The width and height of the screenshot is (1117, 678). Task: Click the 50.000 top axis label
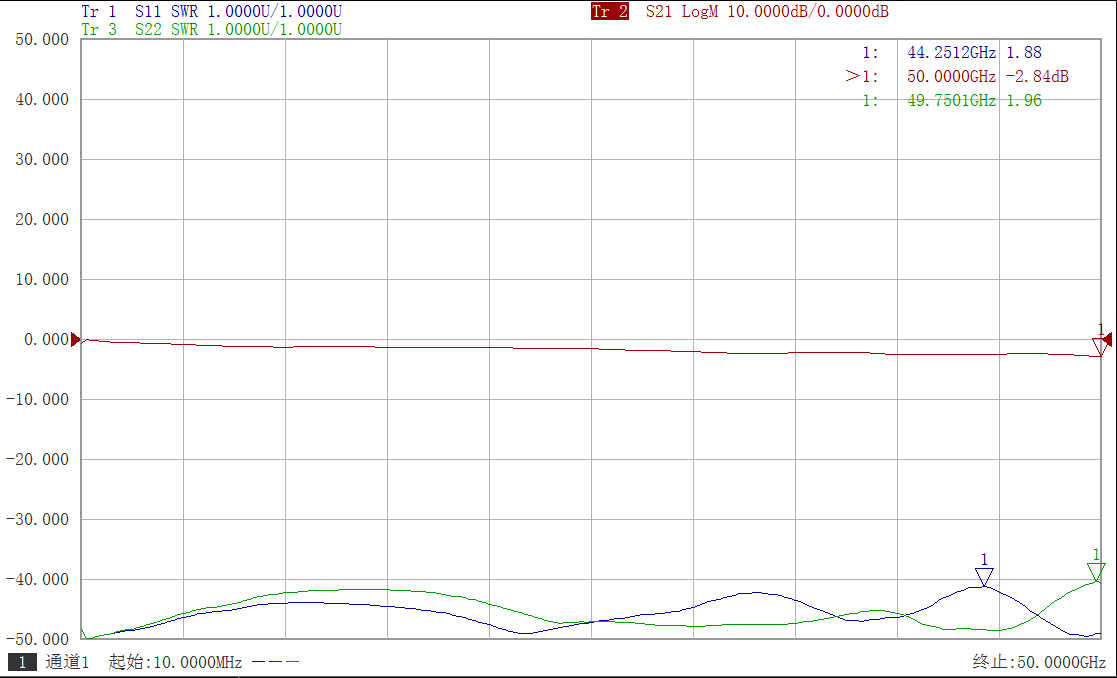42,40
